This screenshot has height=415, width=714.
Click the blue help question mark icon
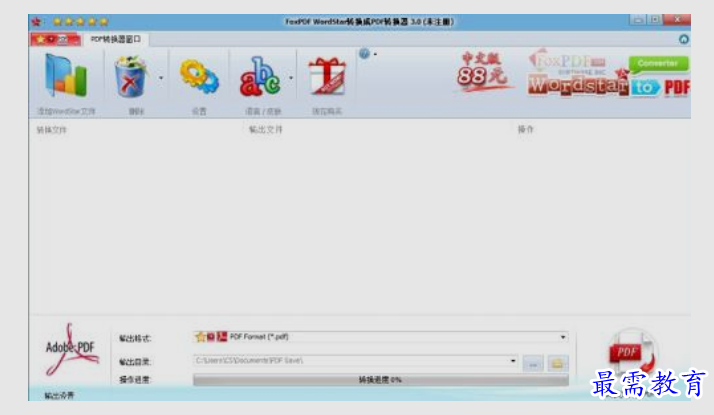point(364,54)
